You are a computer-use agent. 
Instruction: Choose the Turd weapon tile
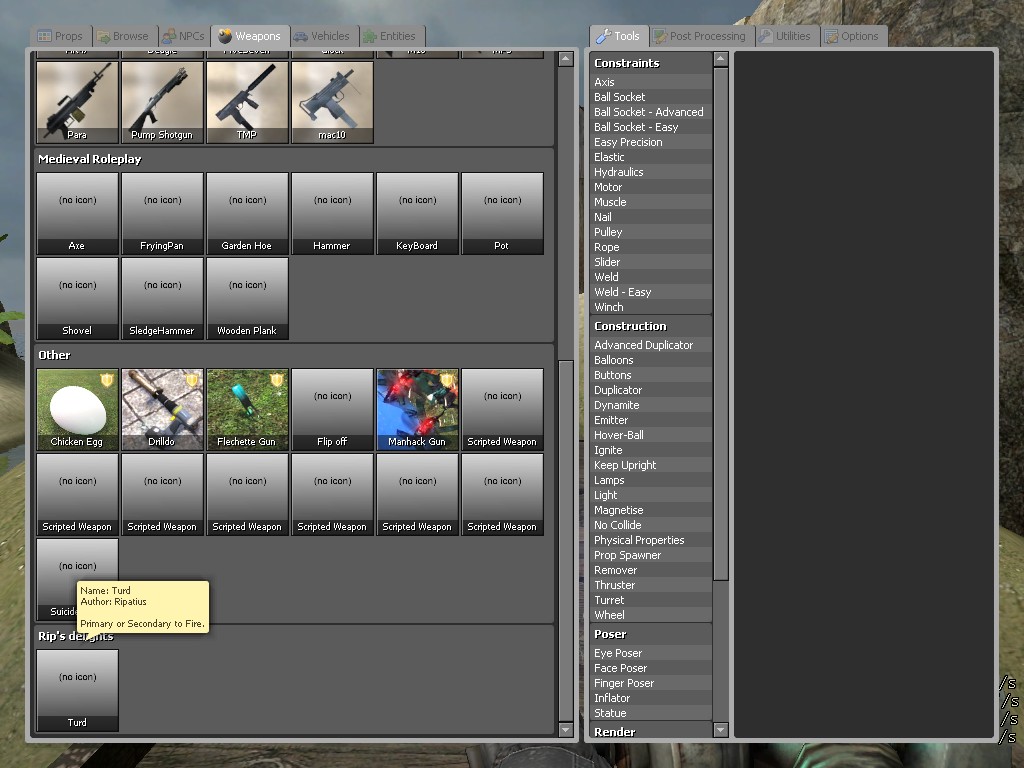point(77,690)
